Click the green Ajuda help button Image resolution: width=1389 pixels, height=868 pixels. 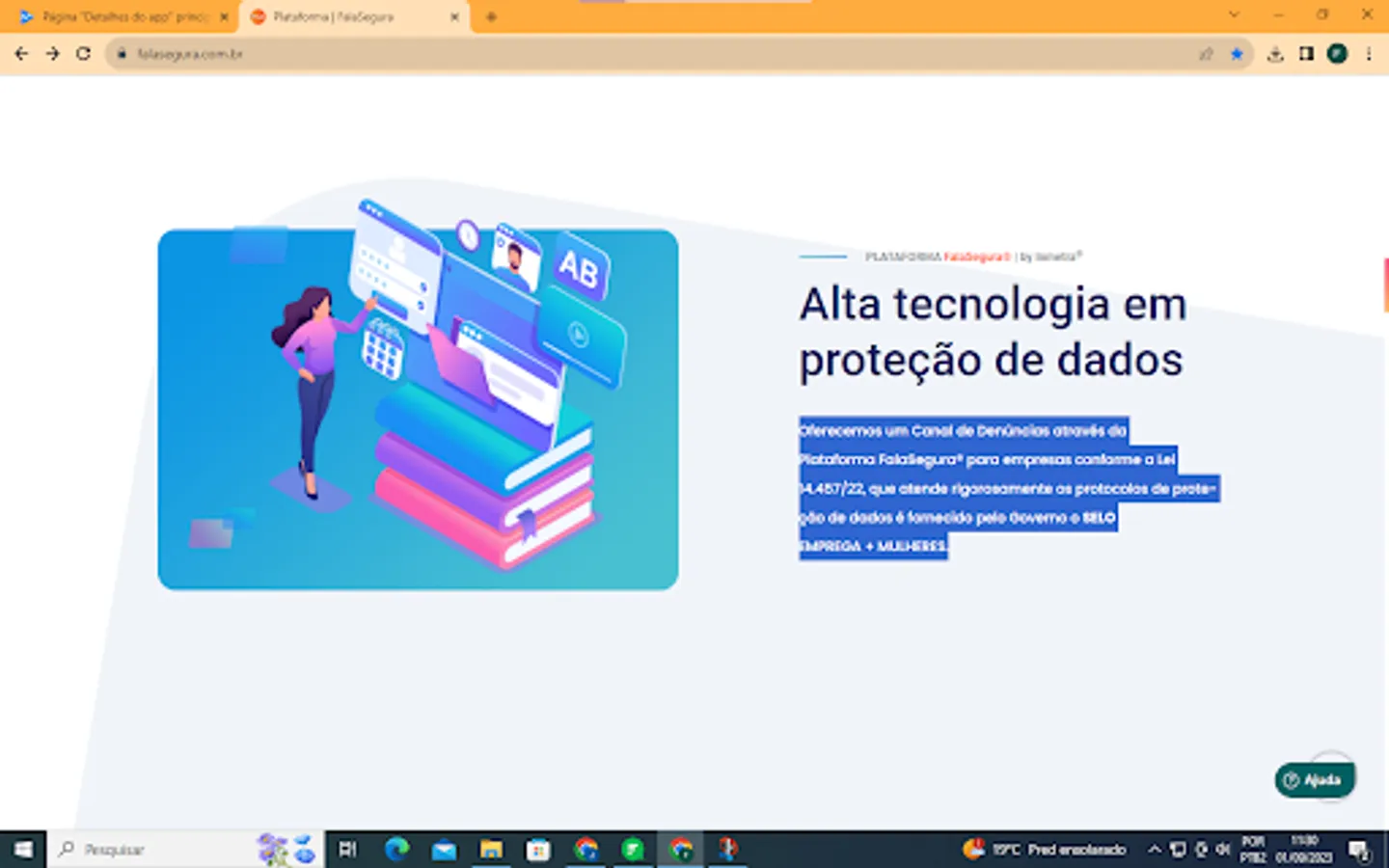(x=1315, y=780)
